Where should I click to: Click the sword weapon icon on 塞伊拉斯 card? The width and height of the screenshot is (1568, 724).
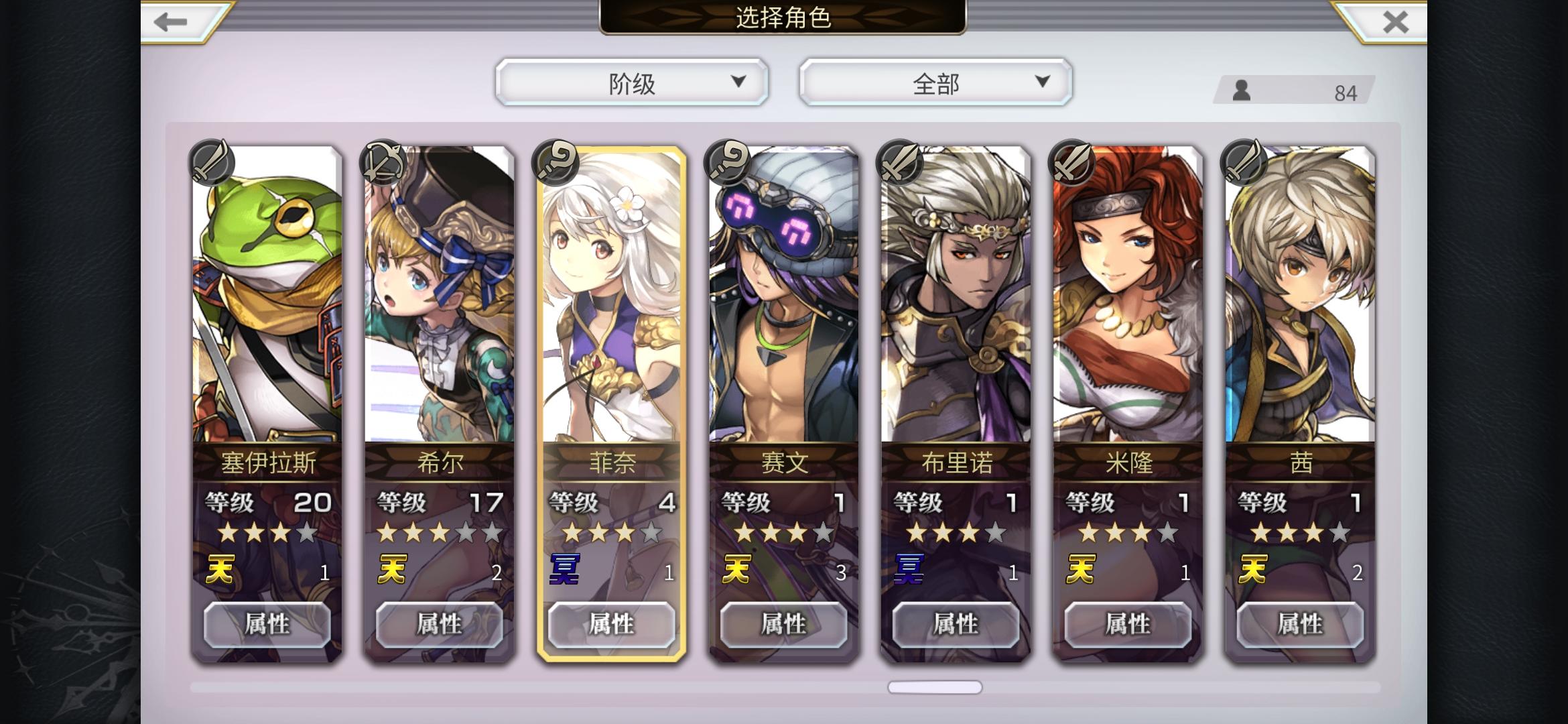click(x=211, y=162)
